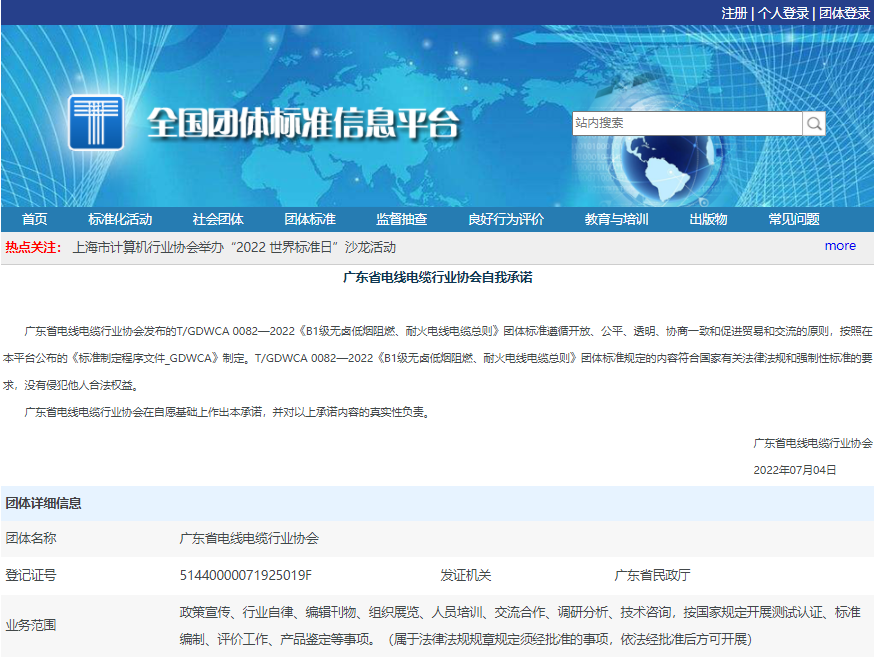
Task: Click the 全国团体标准信息平台 banner title
Action: [x=304, y=123]
